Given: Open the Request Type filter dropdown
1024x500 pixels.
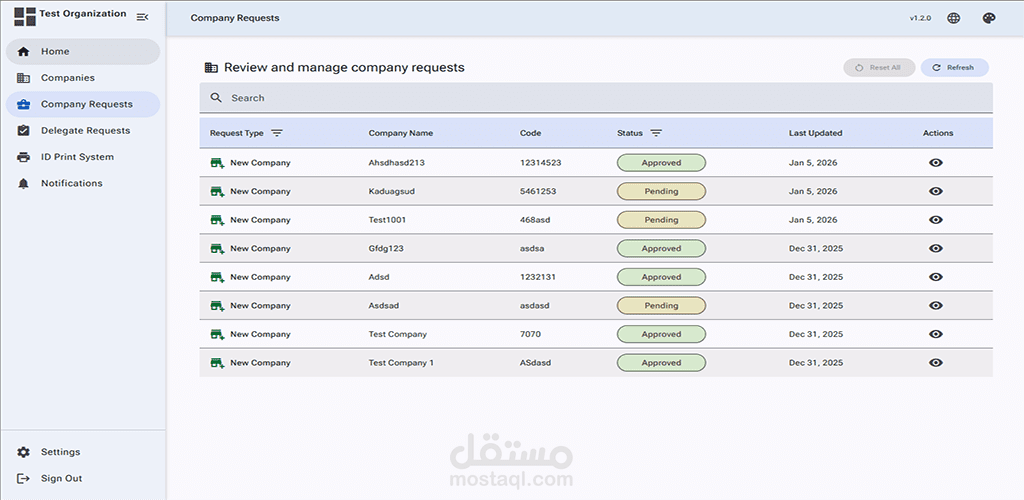Looking at the screenshot, I should point(277,133).
